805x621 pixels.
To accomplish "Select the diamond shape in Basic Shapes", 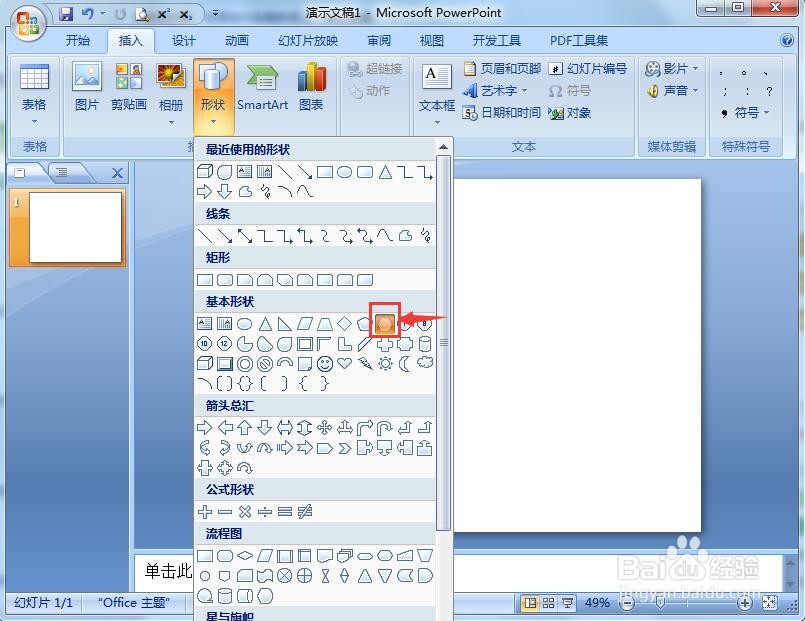I will click(344, 323).
